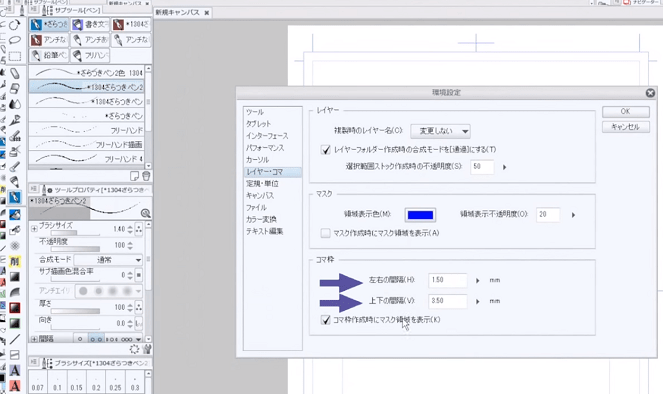This screenshot has height=394, width=663.
Task: Expand the 間隔 plus expander
Action: point(34,339)
